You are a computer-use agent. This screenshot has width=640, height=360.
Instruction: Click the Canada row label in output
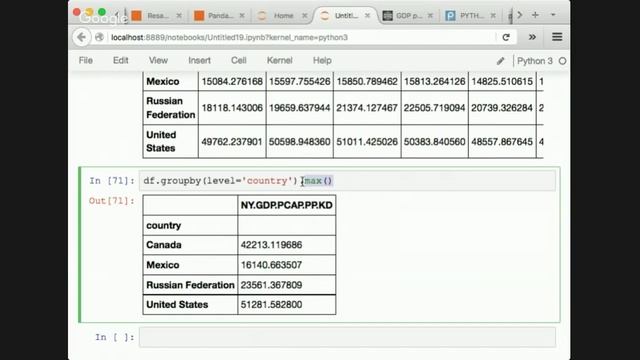pos(164,245)
